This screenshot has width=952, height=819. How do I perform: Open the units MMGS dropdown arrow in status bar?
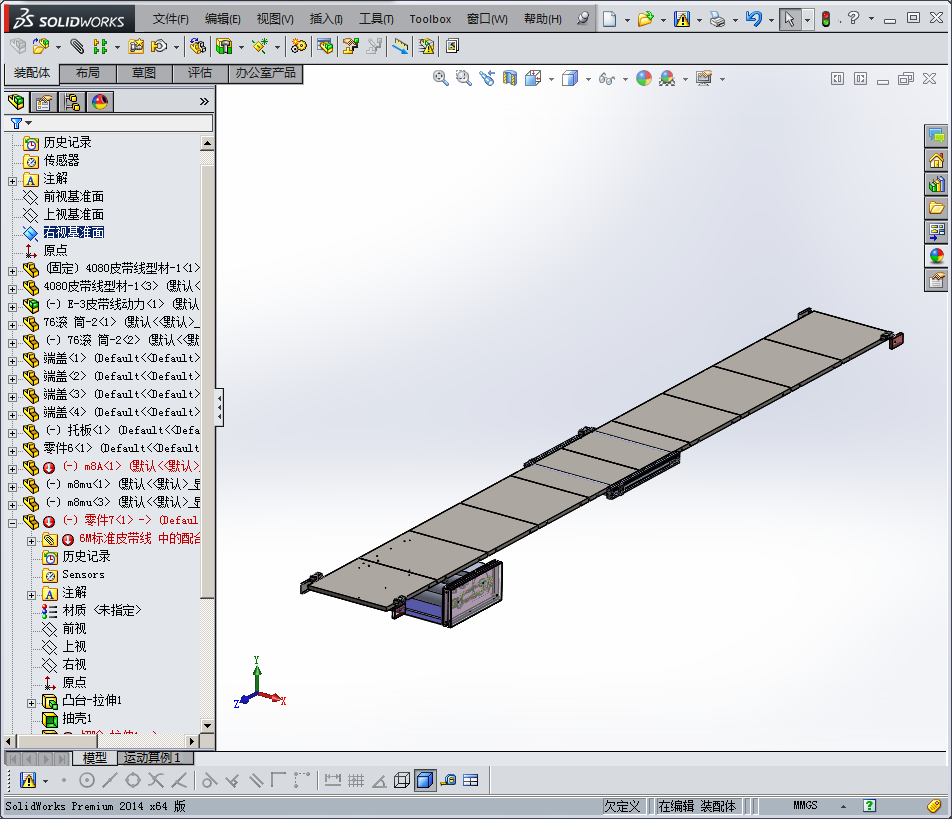[843, 806]
